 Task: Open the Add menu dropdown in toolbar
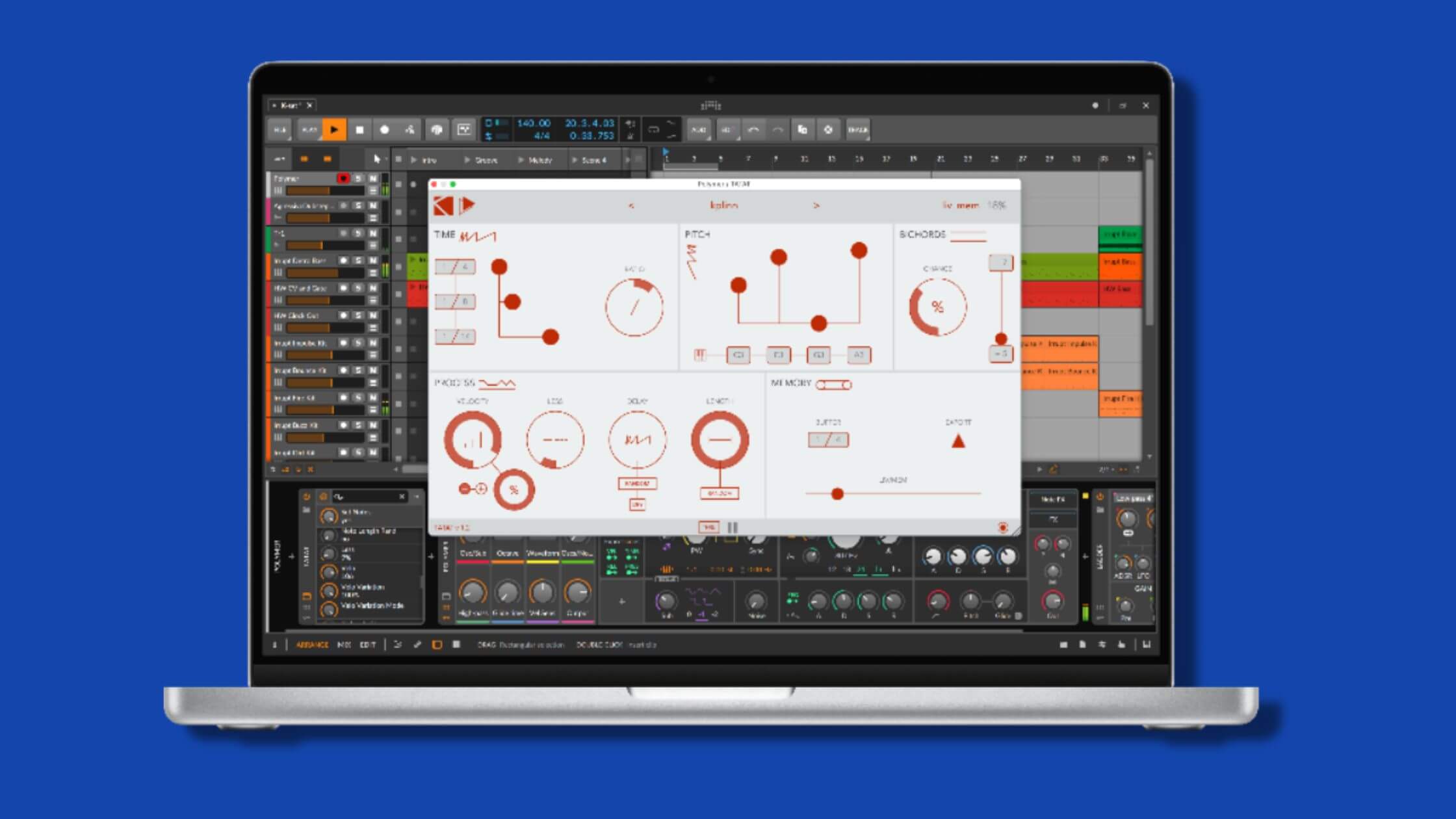point(699,130)
